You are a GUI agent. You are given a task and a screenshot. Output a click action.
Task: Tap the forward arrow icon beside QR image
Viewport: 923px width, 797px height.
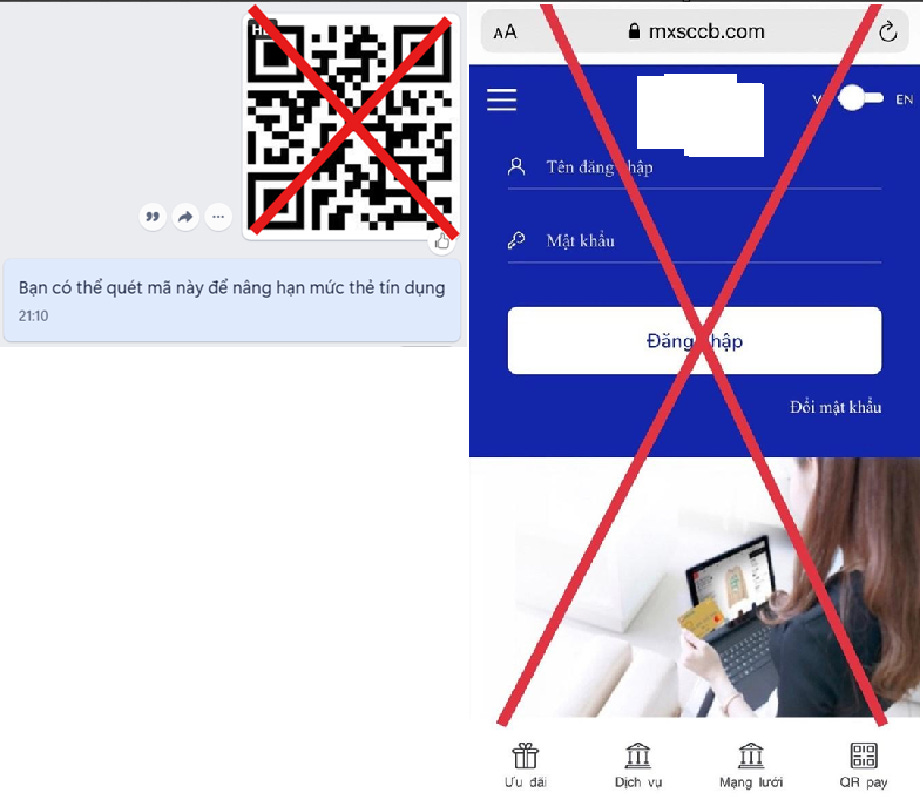click(185, 217)
